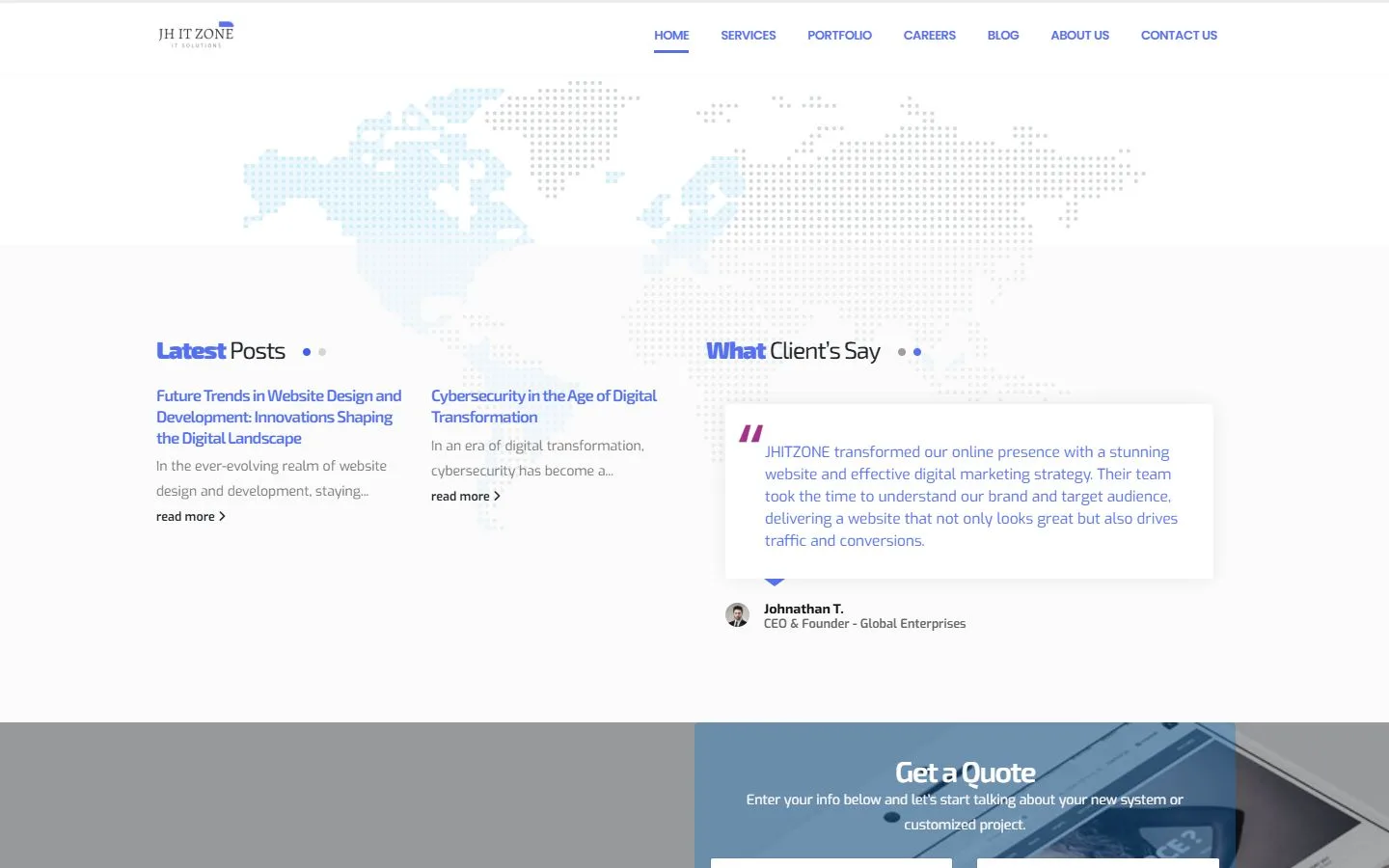
Task: Click read more chevron under Cybersecurity post
Action: click(x=497, y=496)
